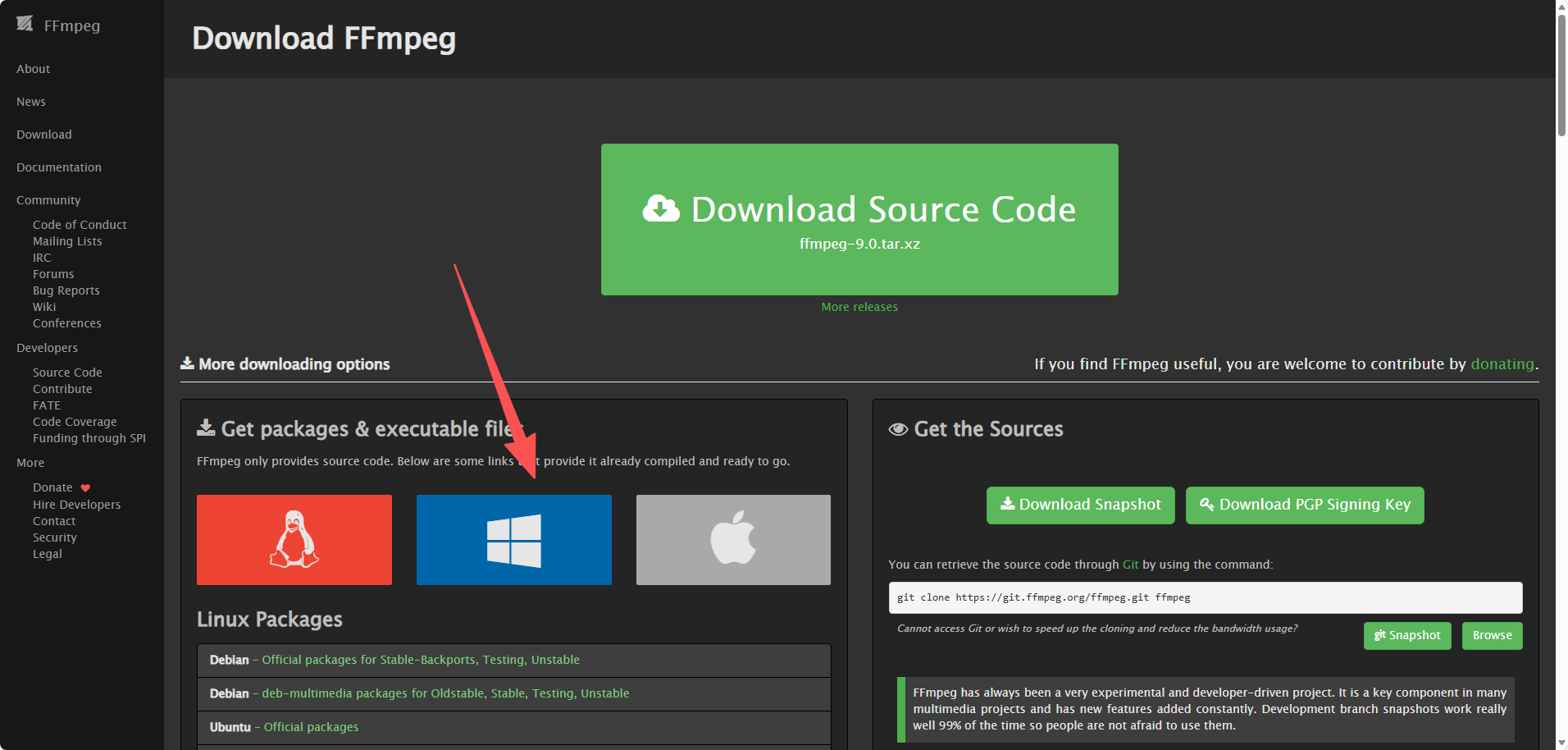The height and width of the screenshot is (750, 1568).
Task: Open the Contribute link
Action: [62, 389]
